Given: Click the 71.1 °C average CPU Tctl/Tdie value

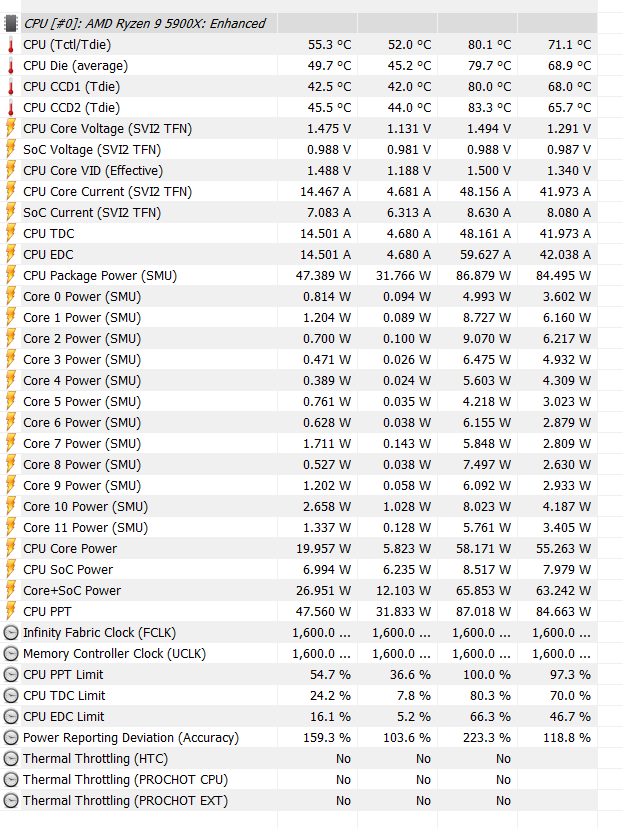Looking at the screenshot, I should point(569,45).
